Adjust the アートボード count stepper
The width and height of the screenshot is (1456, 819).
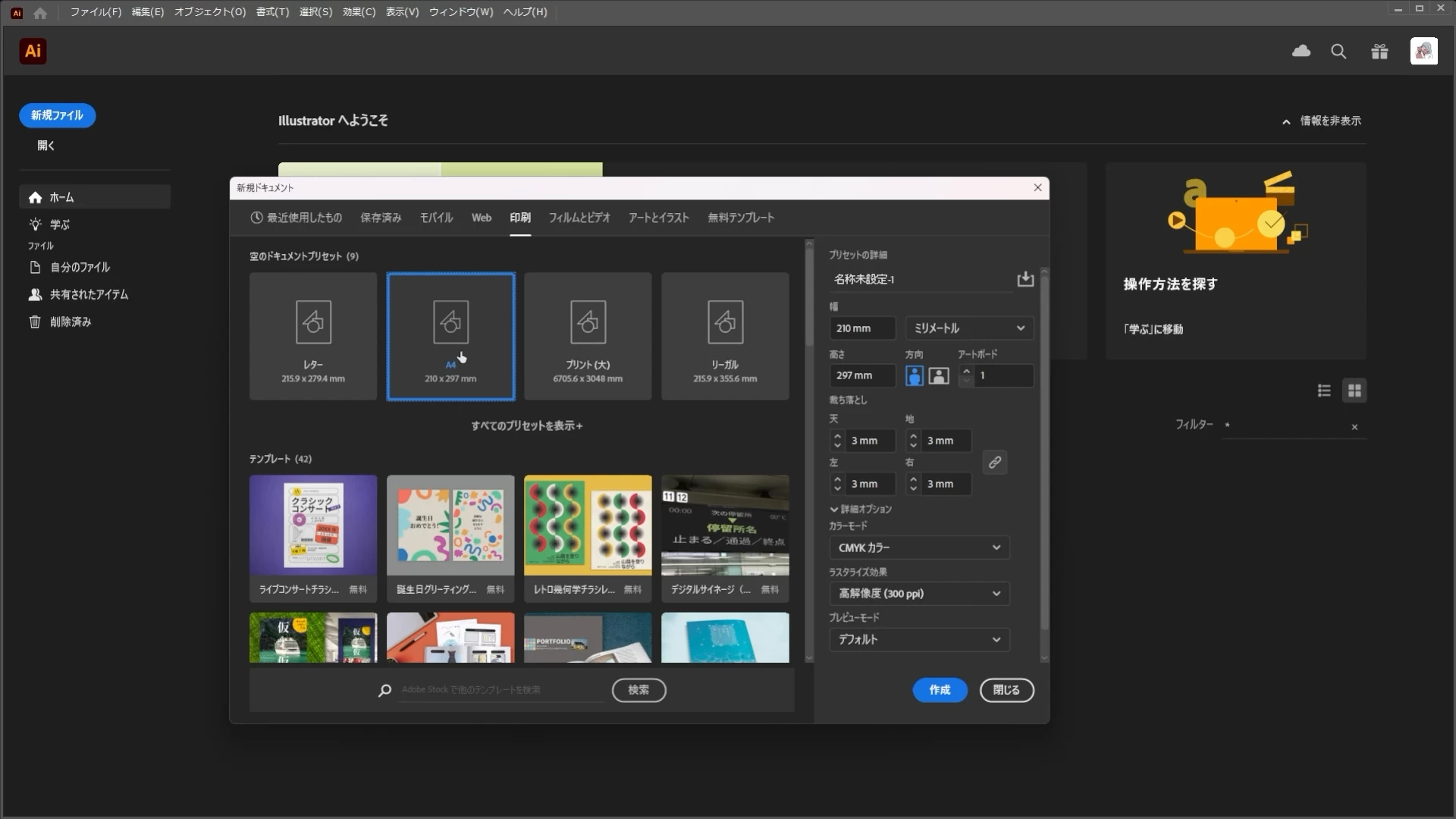click(966, 375)
